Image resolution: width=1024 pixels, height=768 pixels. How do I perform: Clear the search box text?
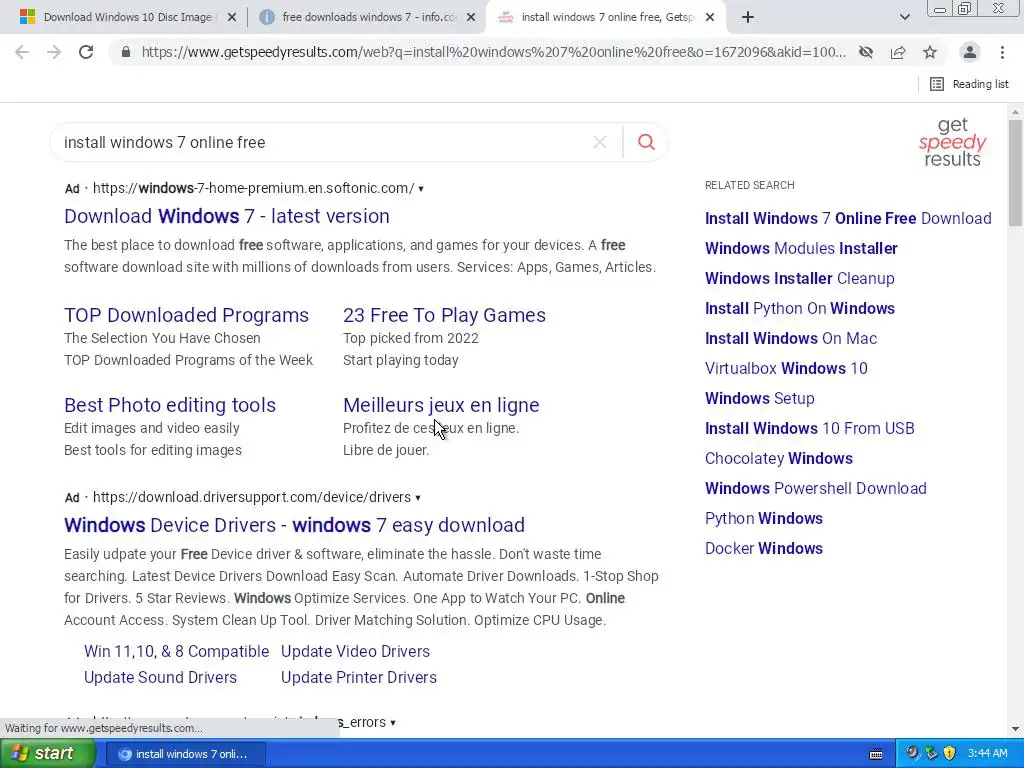pyautogui.click(x=600, y=142)
